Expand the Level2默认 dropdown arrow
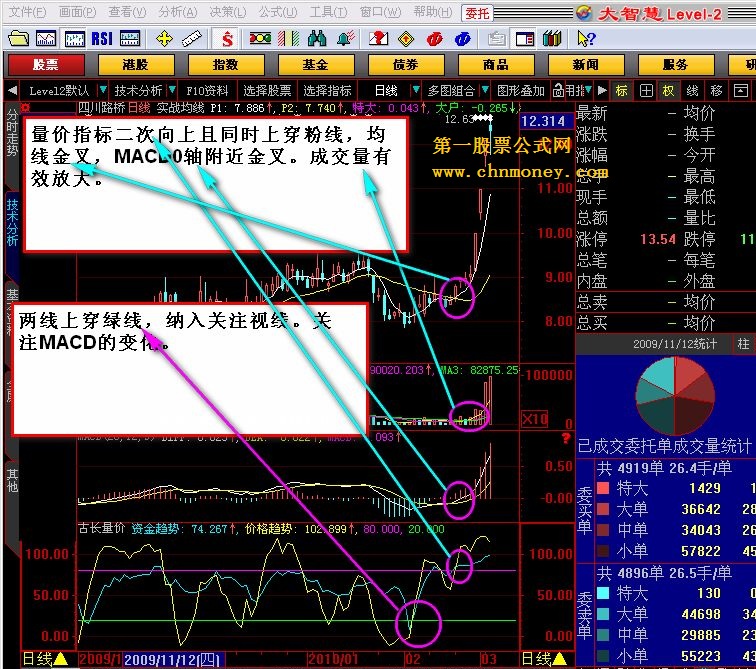This screenshot has height=669, width=756. click(x=103, y=90)
